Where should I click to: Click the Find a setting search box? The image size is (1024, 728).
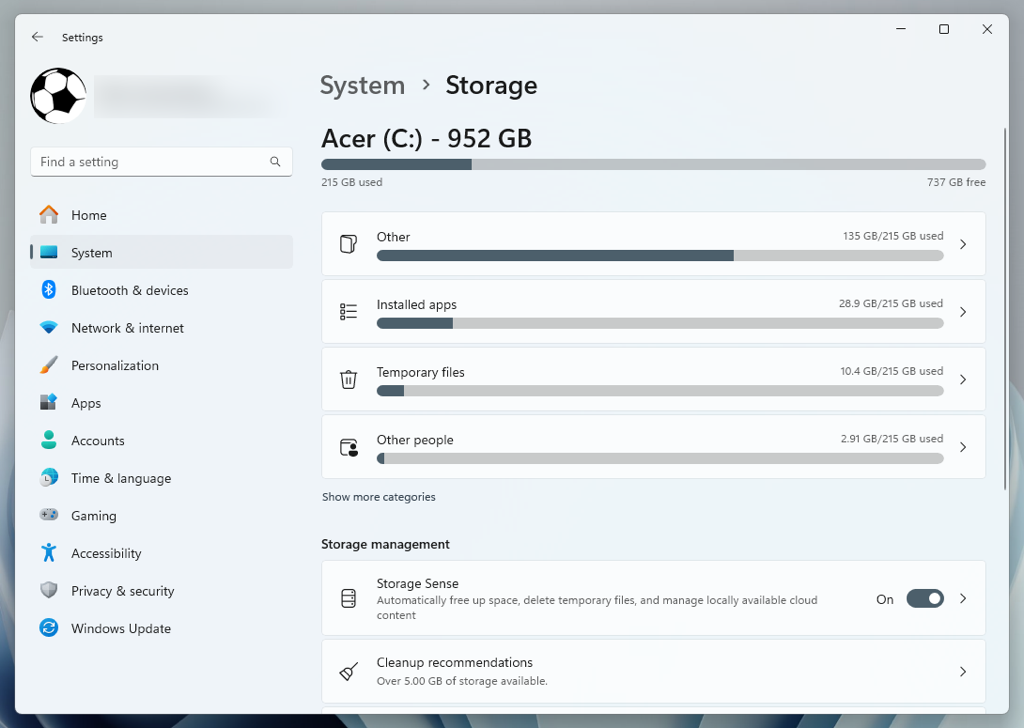(x=161, y=162)
